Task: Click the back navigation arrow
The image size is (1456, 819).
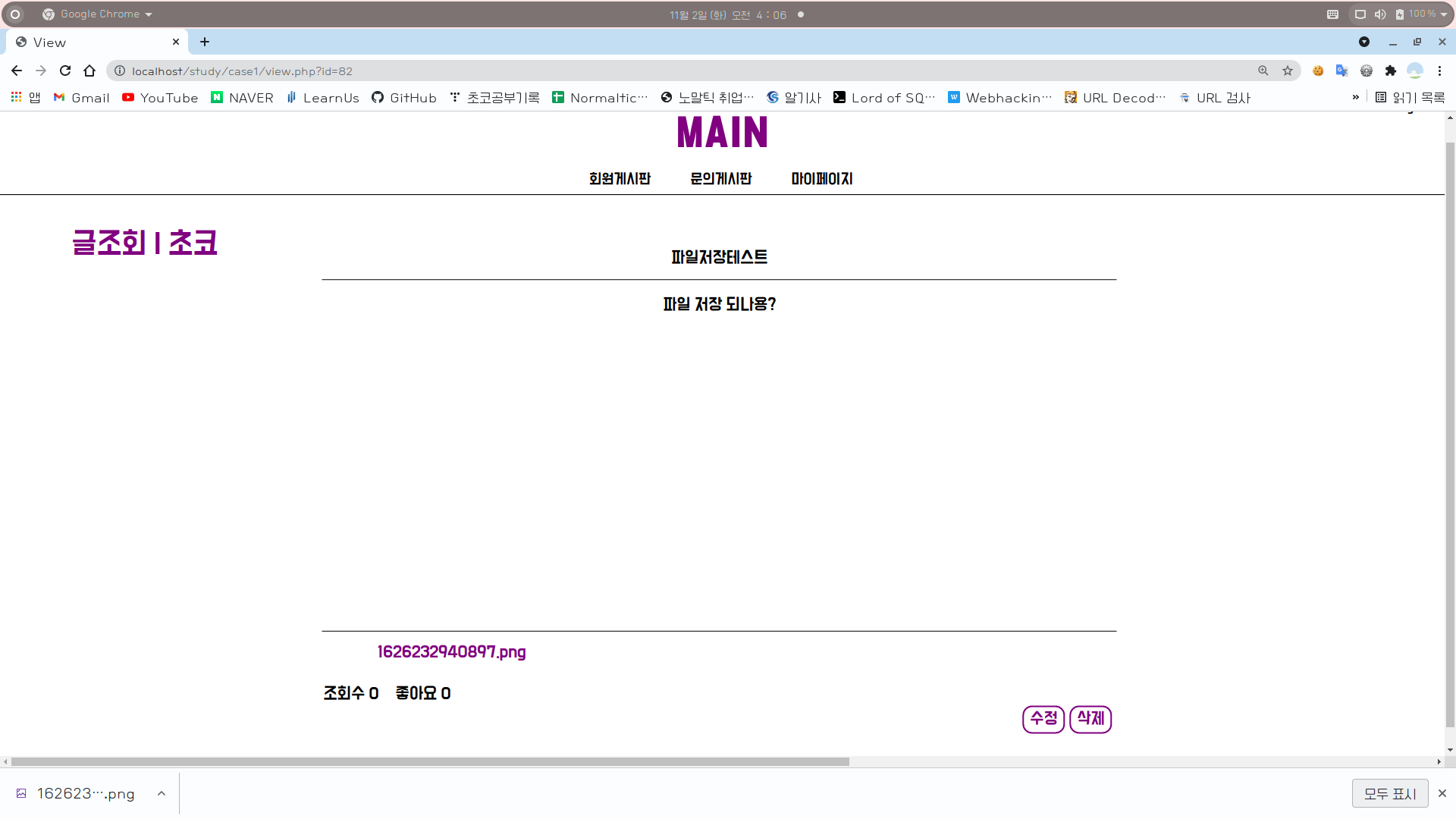Action: (17, 71)
